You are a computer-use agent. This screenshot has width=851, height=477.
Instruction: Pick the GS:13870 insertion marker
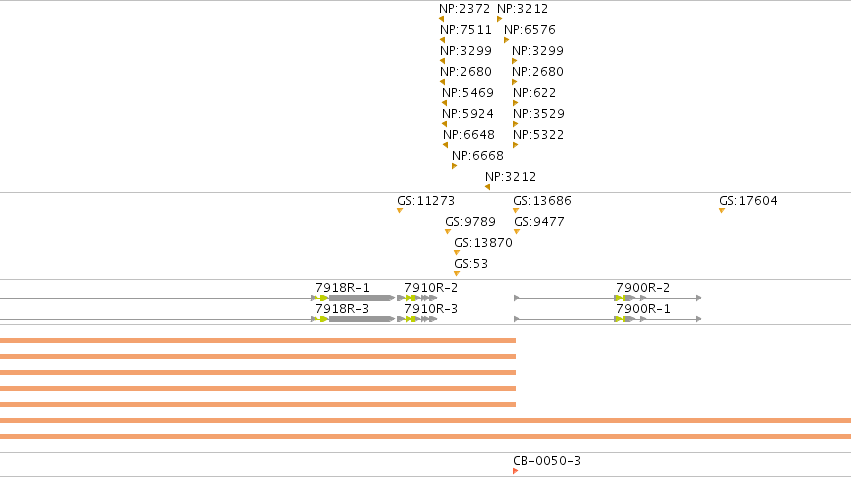tap(457, 253)
